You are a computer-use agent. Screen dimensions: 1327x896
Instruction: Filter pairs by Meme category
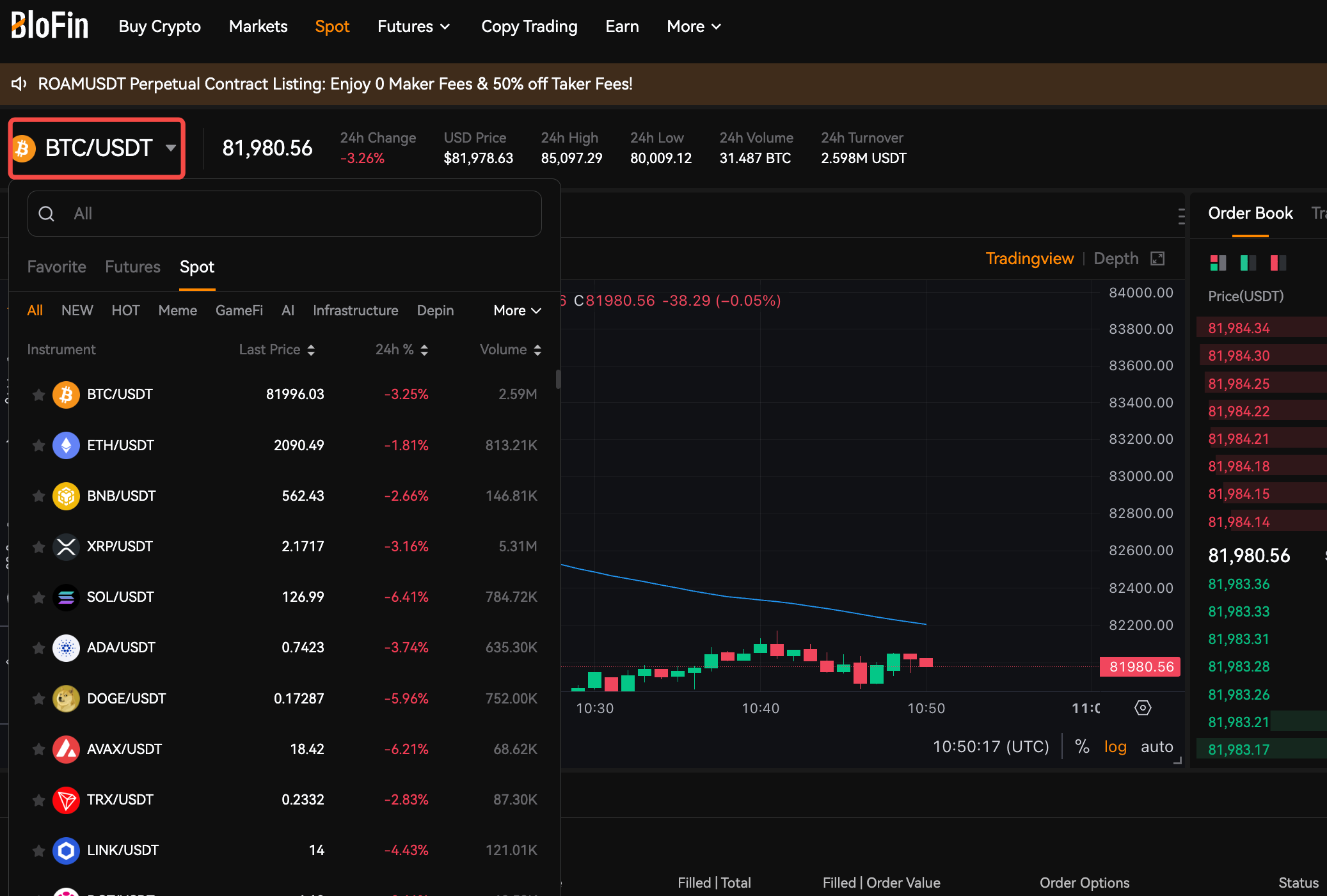[x=178, y=311]
